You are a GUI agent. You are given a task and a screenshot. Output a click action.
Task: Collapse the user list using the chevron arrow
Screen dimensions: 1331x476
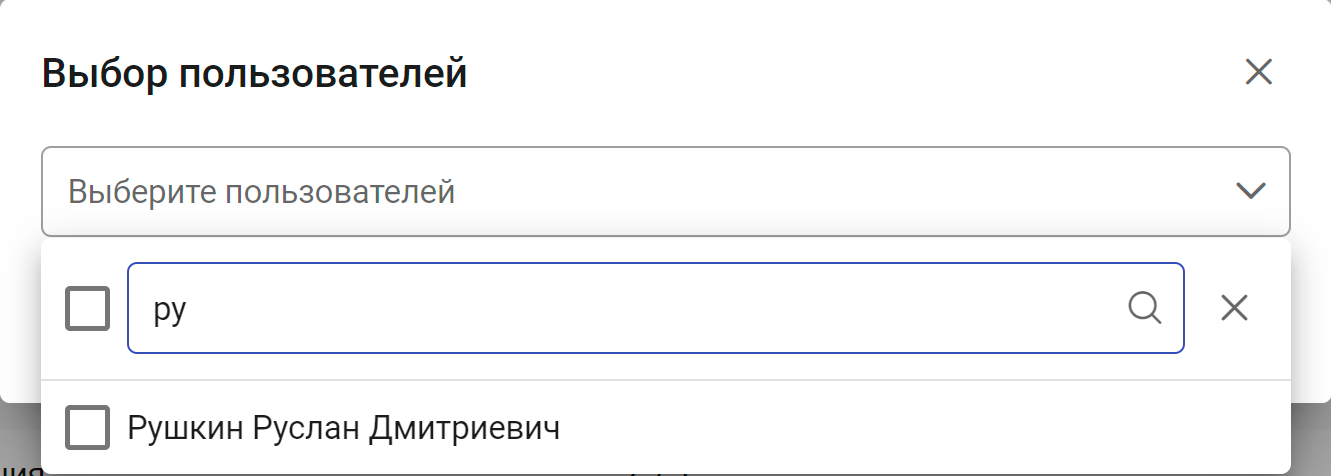[1251, 191]
